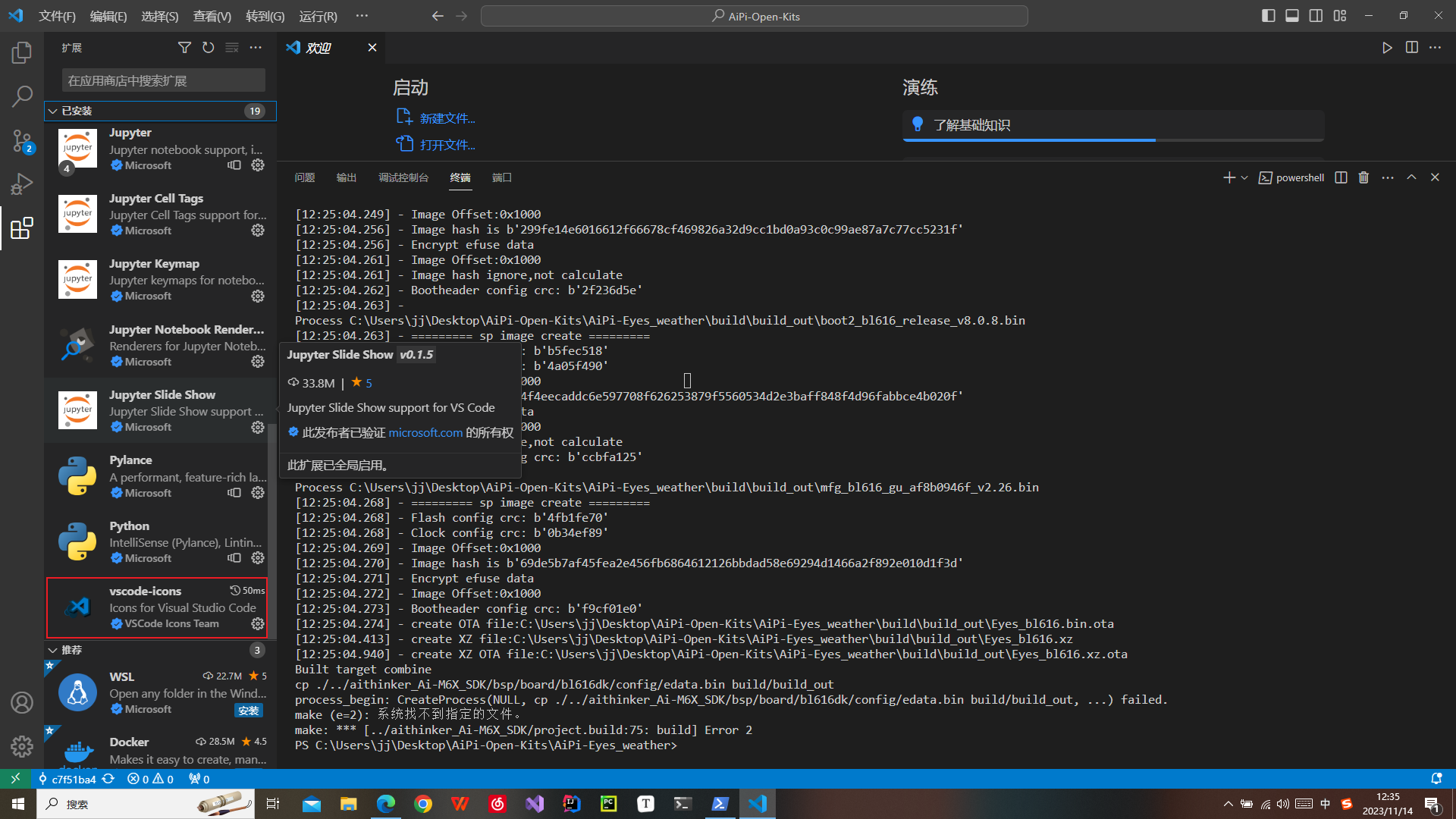Run the file with the play button
Screen dimensions: 1456x819
pos(1387,48)
